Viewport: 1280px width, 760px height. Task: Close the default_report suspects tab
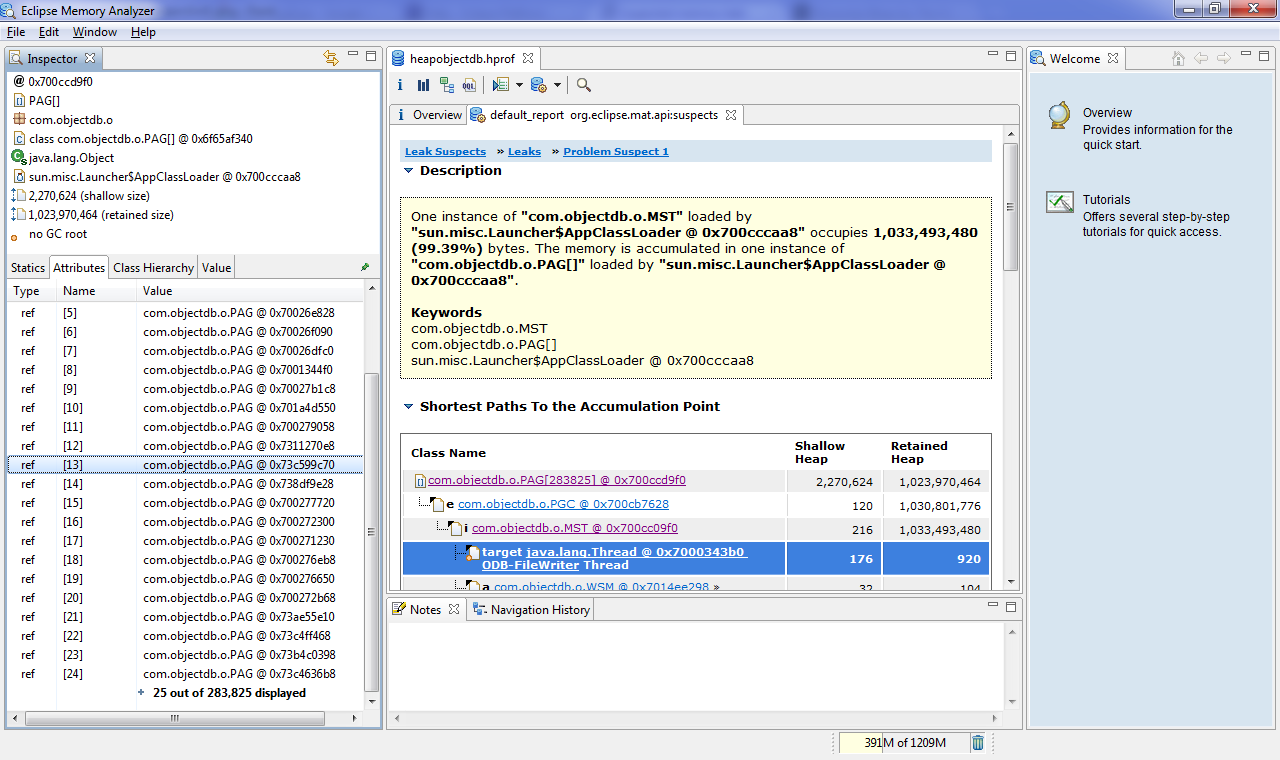tap(731, 115)
